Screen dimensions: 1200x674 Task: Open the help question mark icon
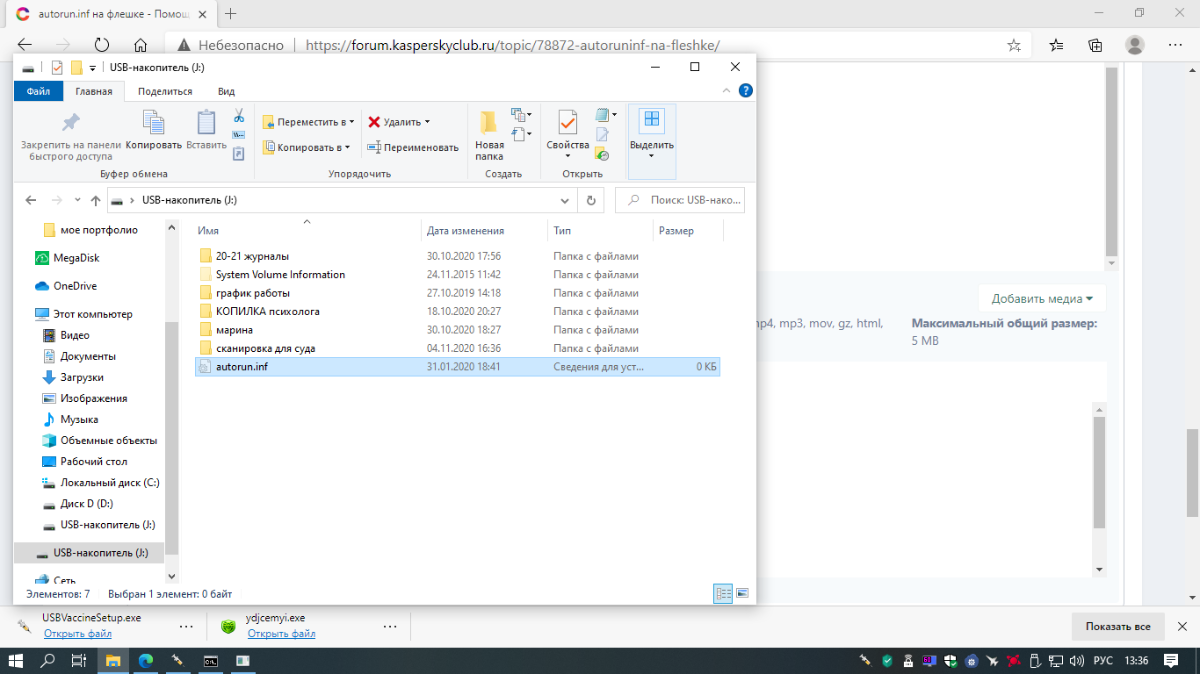tap(745, 91)
